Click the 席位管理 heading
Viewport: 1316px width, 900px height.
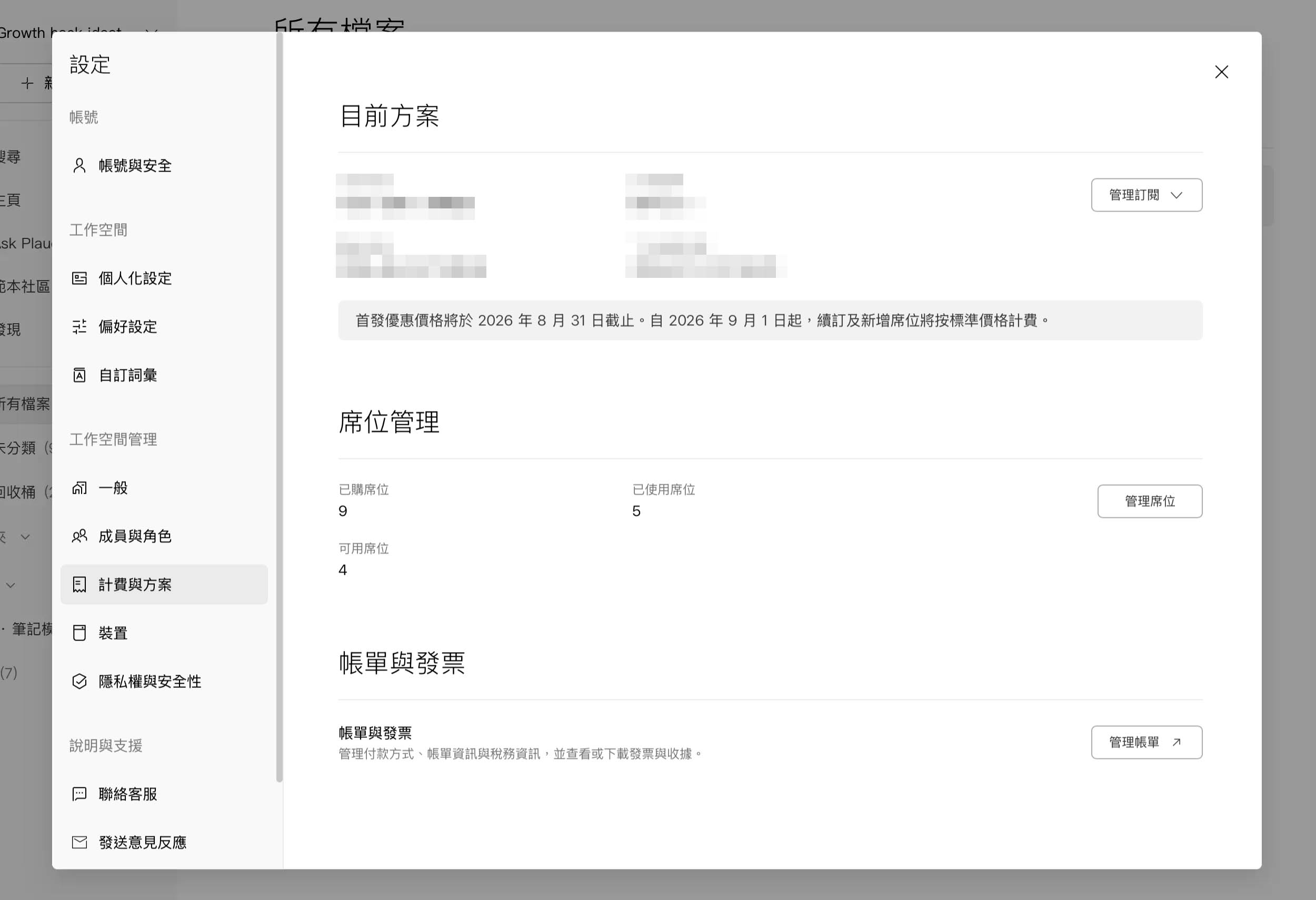pyautogui.click(x=389, y=422)
